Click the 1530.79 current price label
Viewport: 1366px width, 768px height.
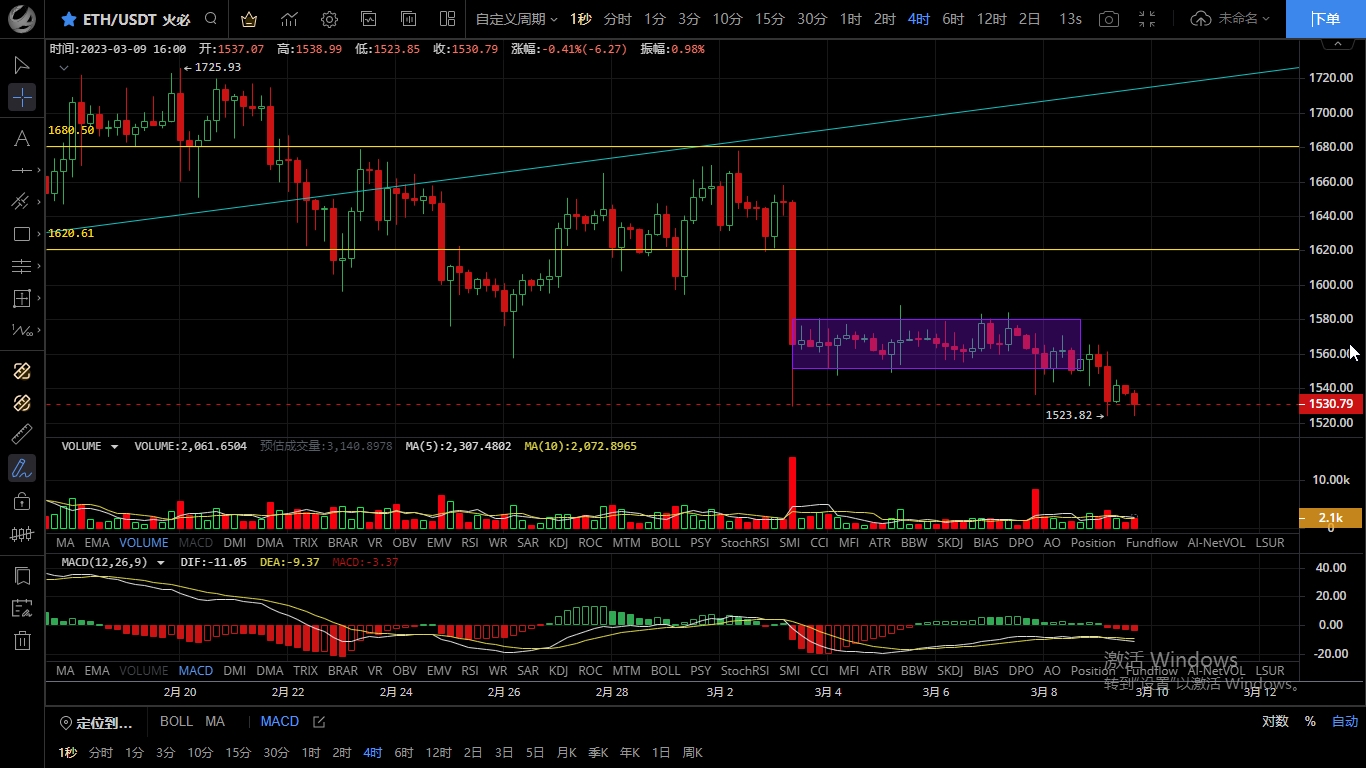point(1330,404)
